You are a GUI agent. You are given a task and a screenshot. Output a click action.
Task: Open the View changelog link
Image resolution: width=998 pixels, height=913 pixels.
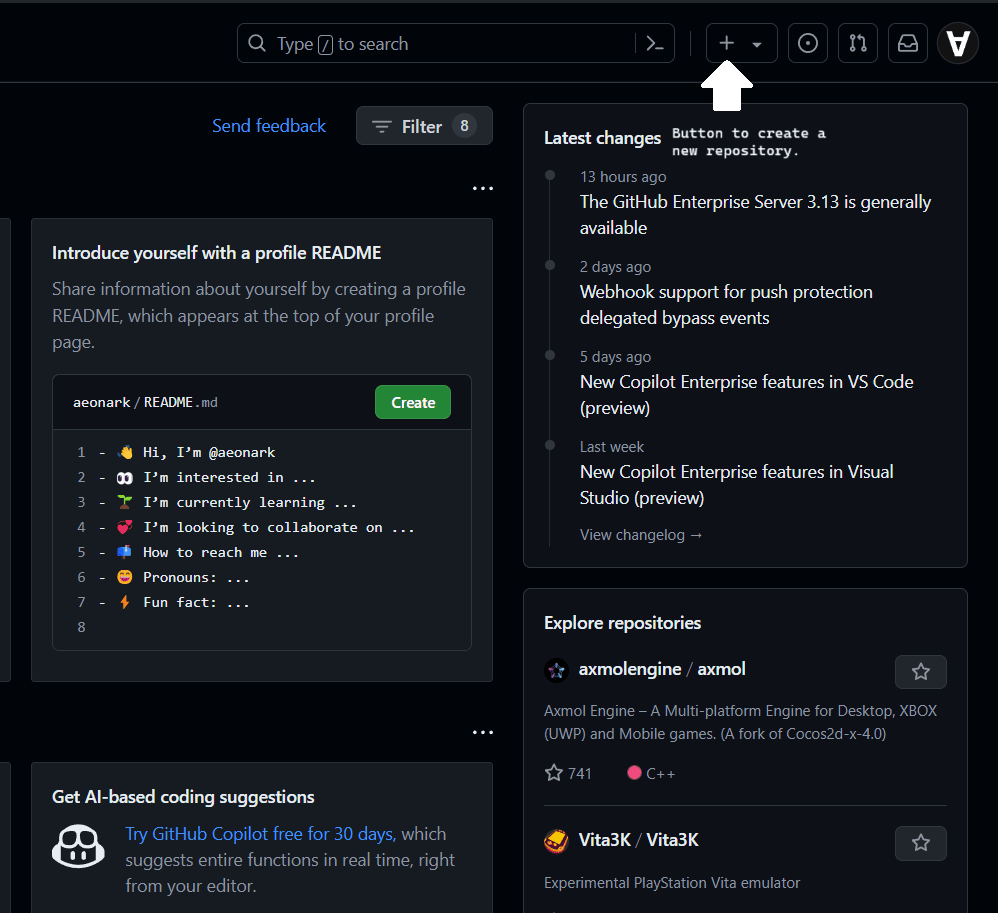tap(641, 535)
